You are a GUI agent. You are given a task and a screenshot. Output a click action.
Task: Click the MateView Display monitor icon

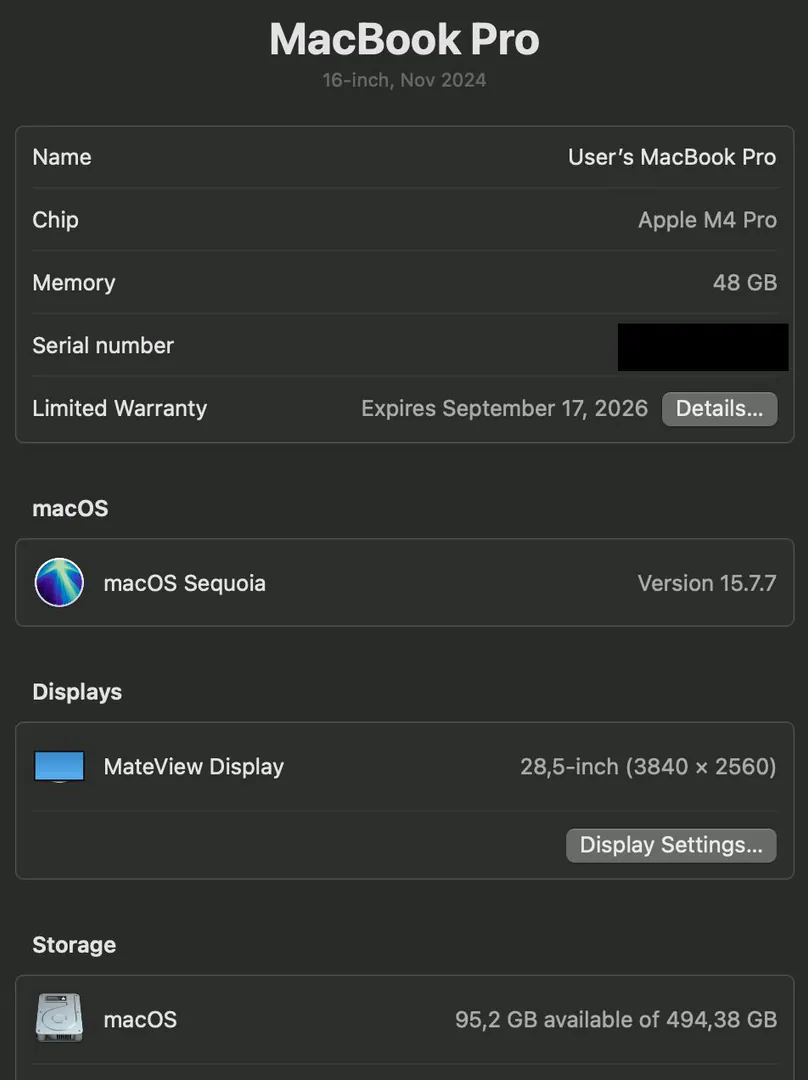pyautogui.click(x=59, y=767)
